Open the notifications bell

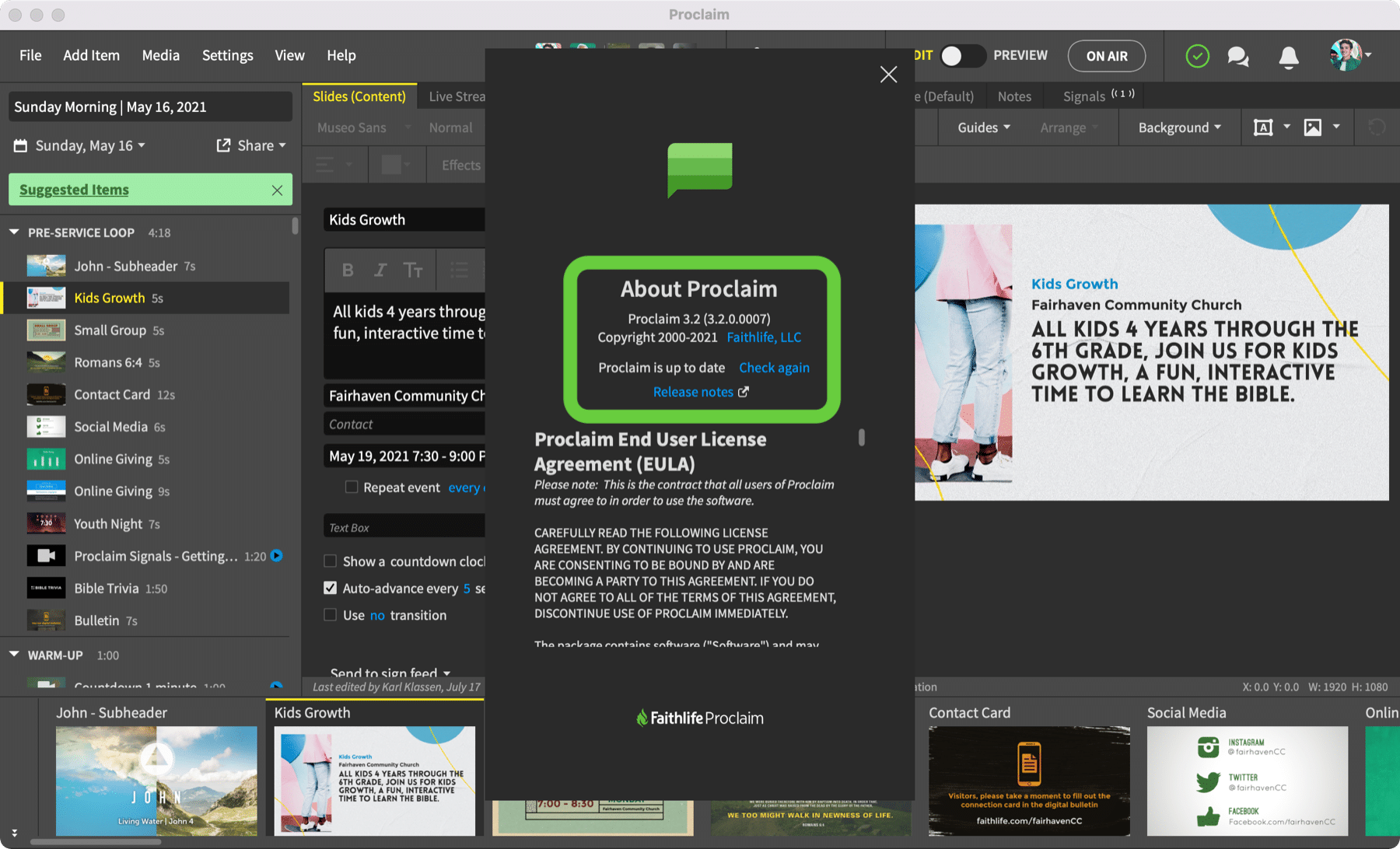point(1289,57)
